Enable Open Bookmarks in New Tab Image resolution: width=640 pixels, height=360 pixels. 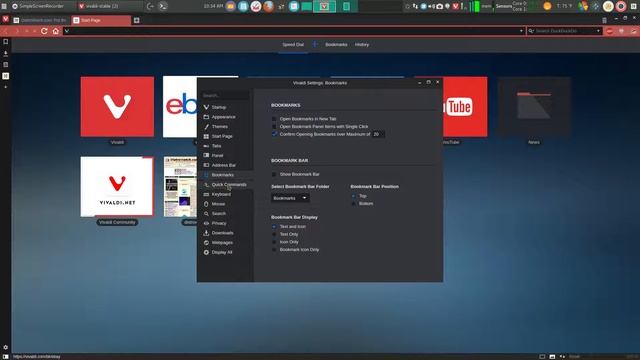point(274,119)
